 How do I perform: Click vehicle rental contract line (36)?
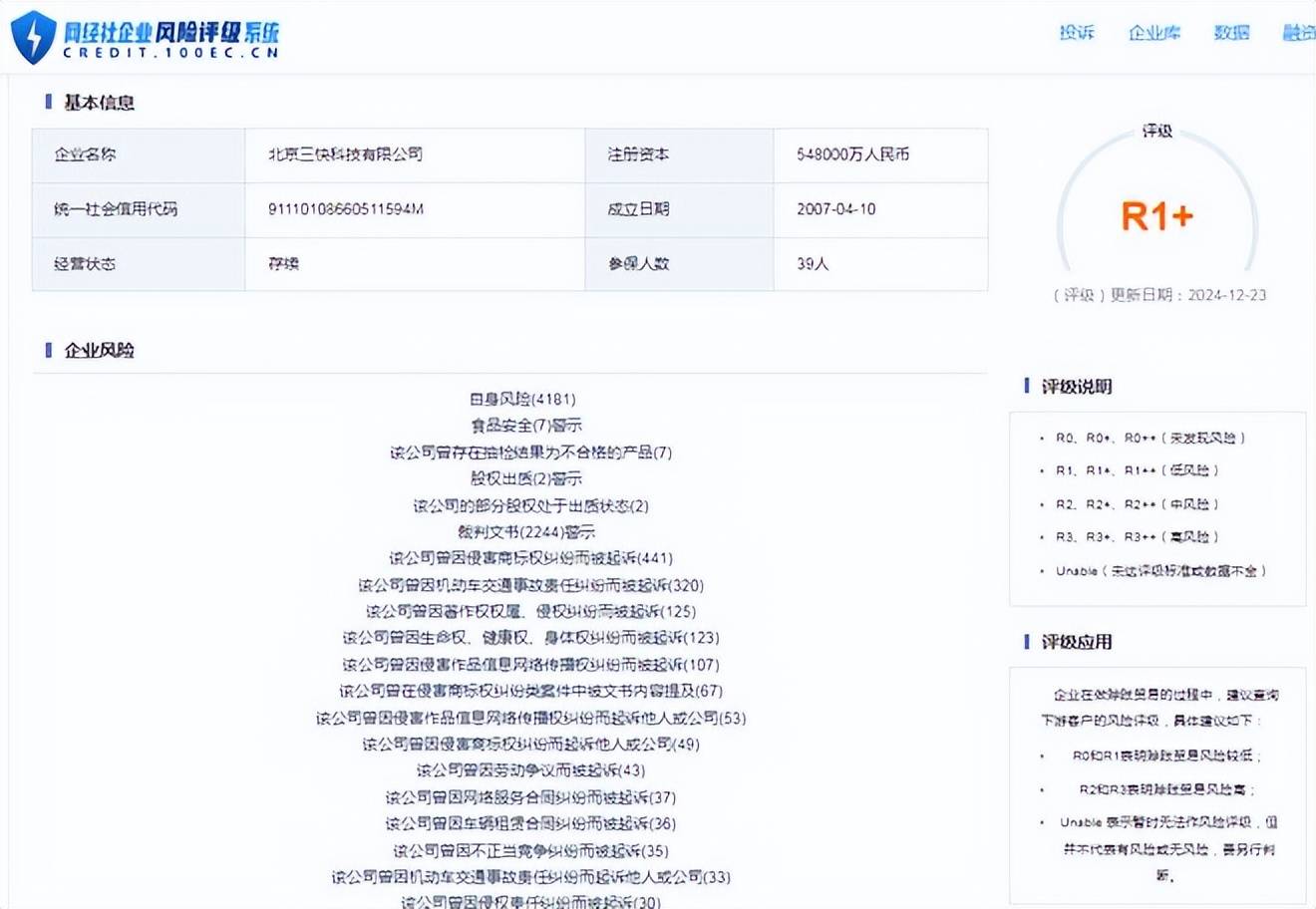pos(530,824)
